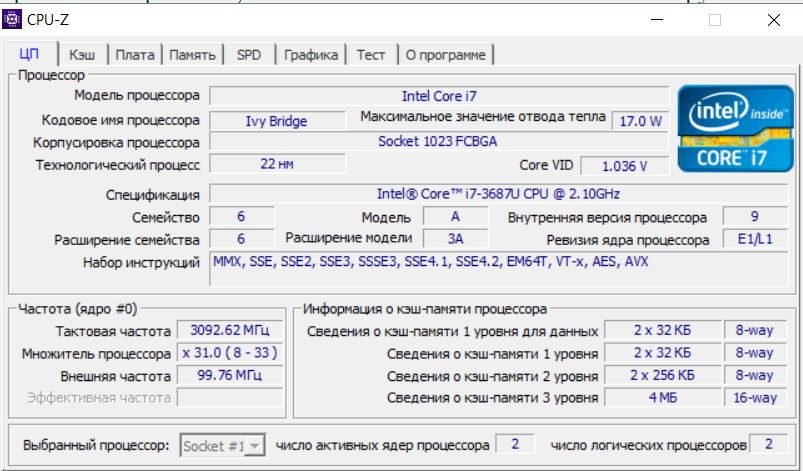Open the SPD tab
This screenshot has height=471, width=803.
(x=249, y=54)
